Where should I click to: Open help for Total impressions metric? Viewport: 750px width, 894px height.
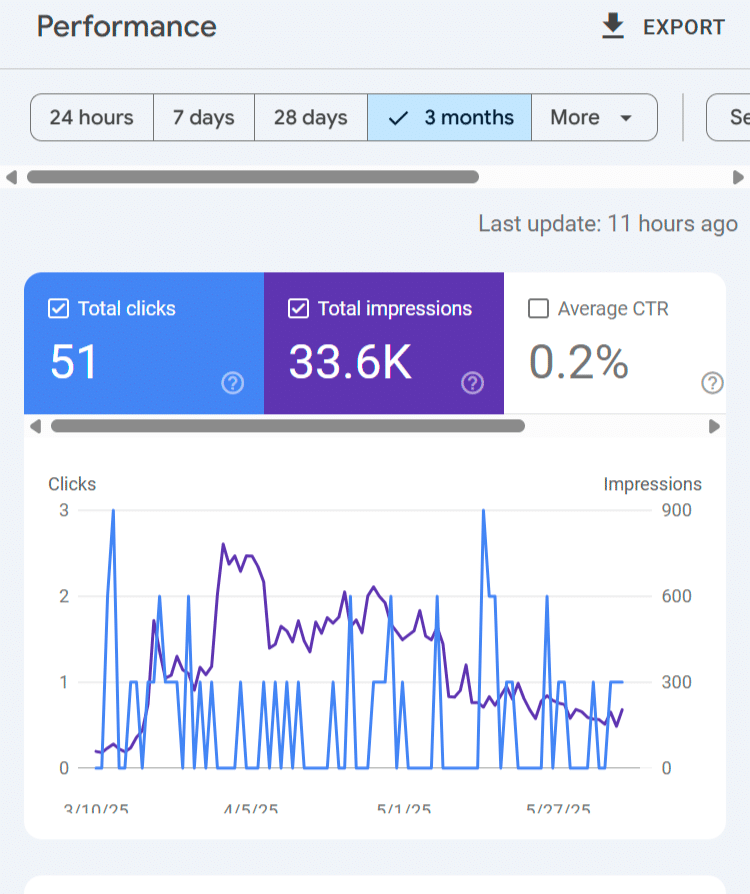(473, 383)
